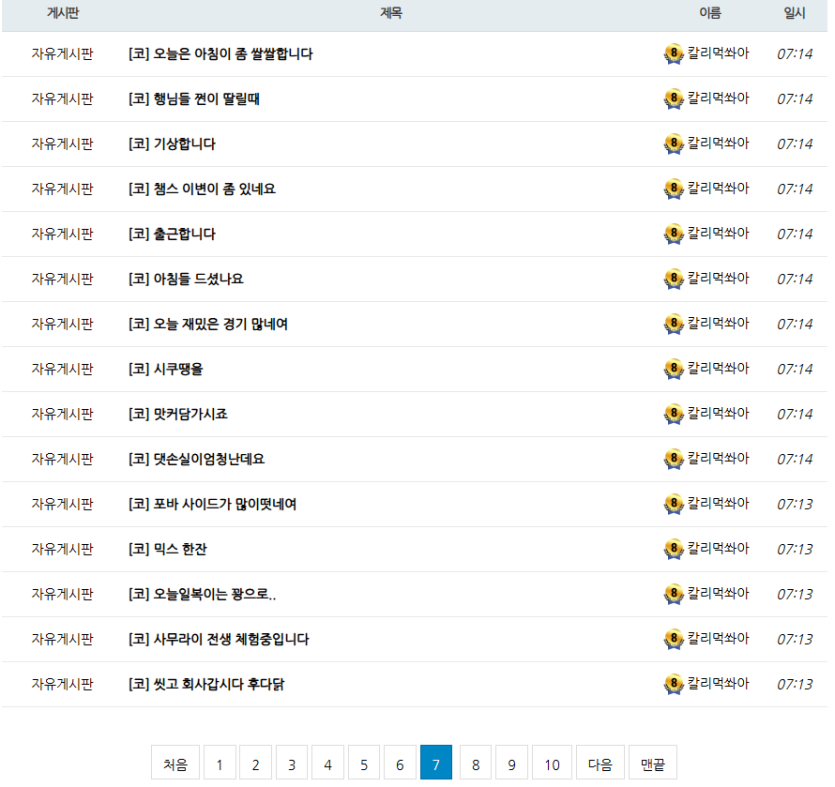Click medal icon in '오늘은 아침이 좀 쌀쌀합니다' row
835x787 pixels.
click(674, 54)
